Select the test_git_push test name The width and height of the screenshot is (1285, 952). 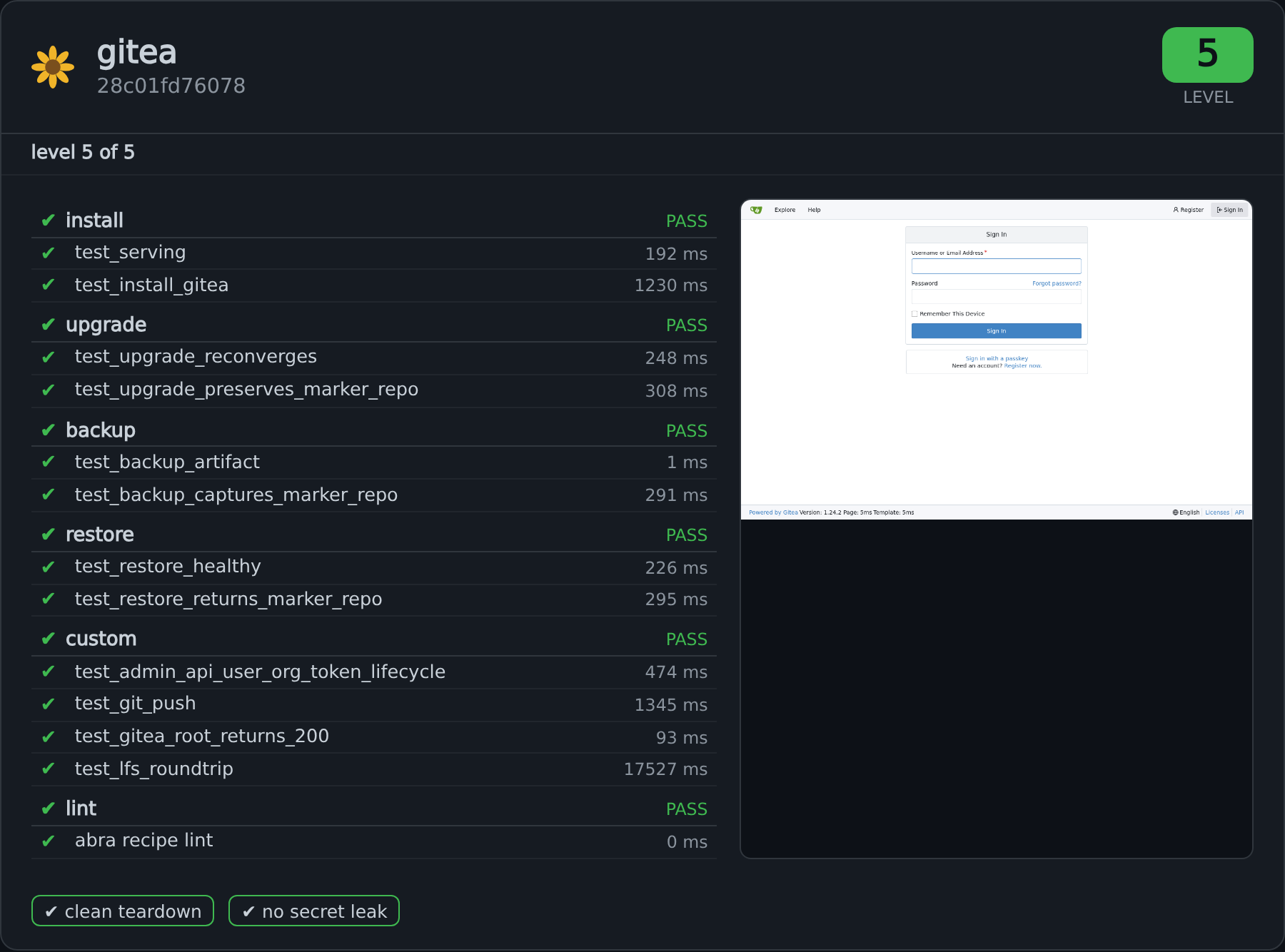tap(135, 704)
